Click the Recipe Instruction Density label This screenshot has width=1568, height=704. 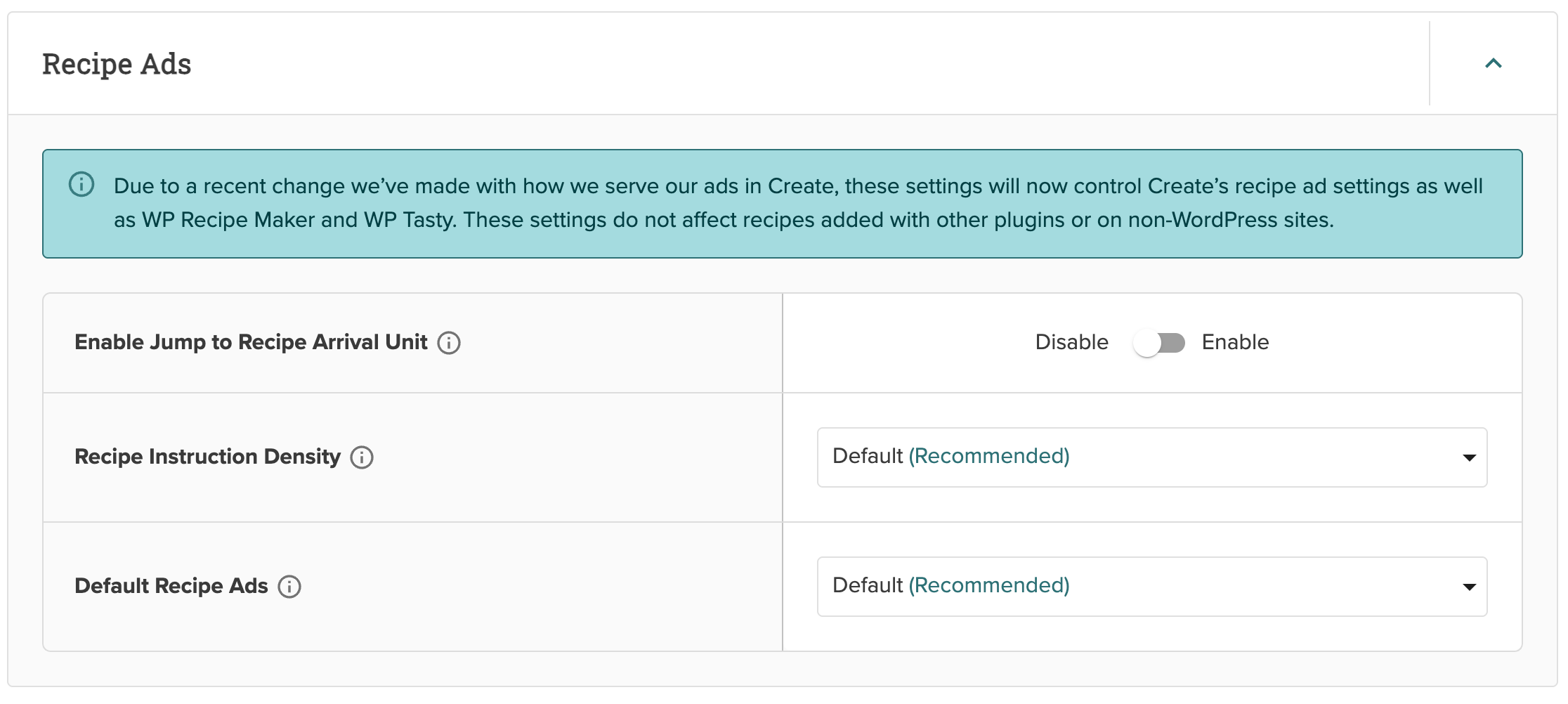pos(207,457)
